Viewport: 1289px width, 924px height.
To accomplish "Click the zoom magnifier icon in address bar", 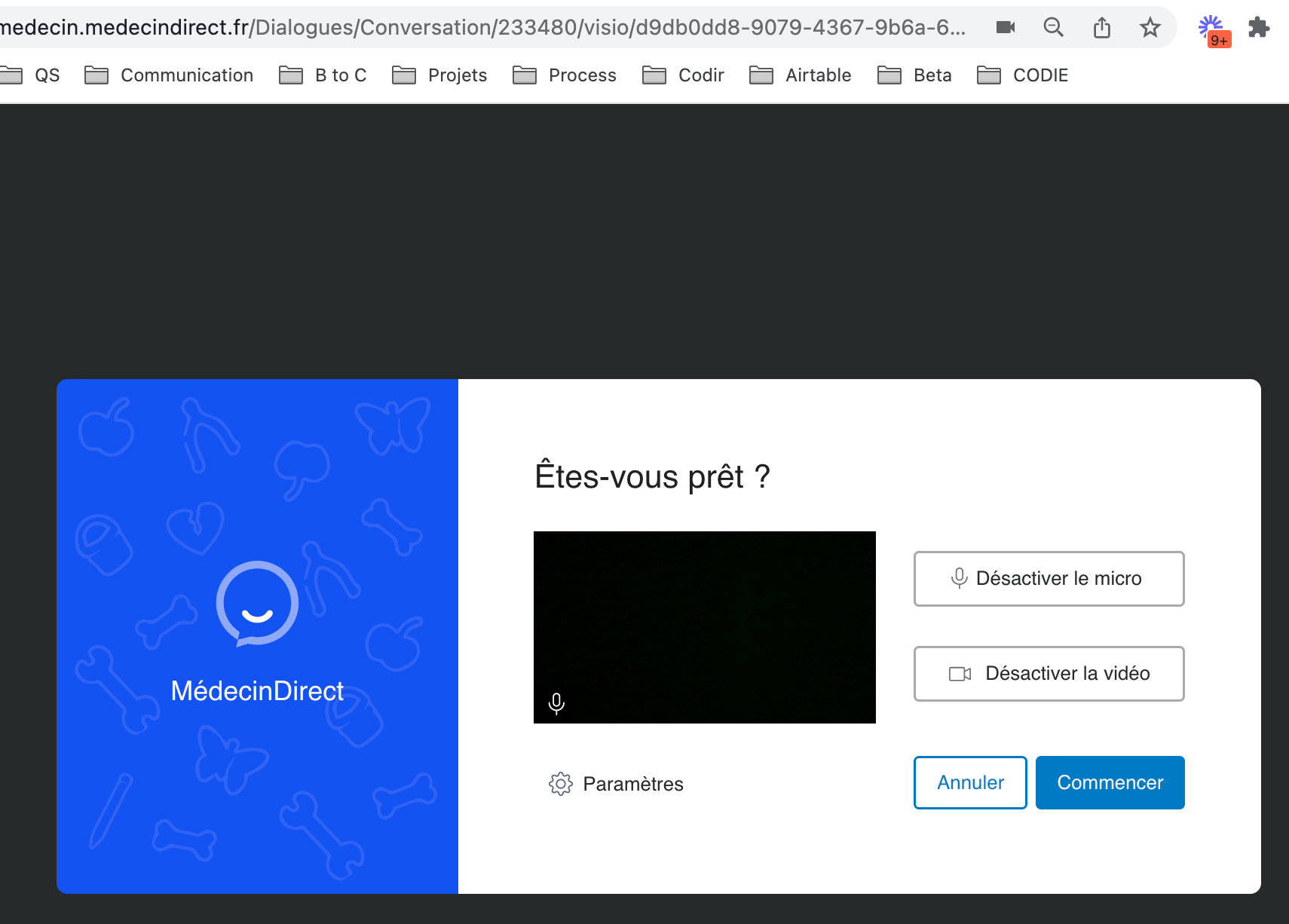I will 1053,28.
